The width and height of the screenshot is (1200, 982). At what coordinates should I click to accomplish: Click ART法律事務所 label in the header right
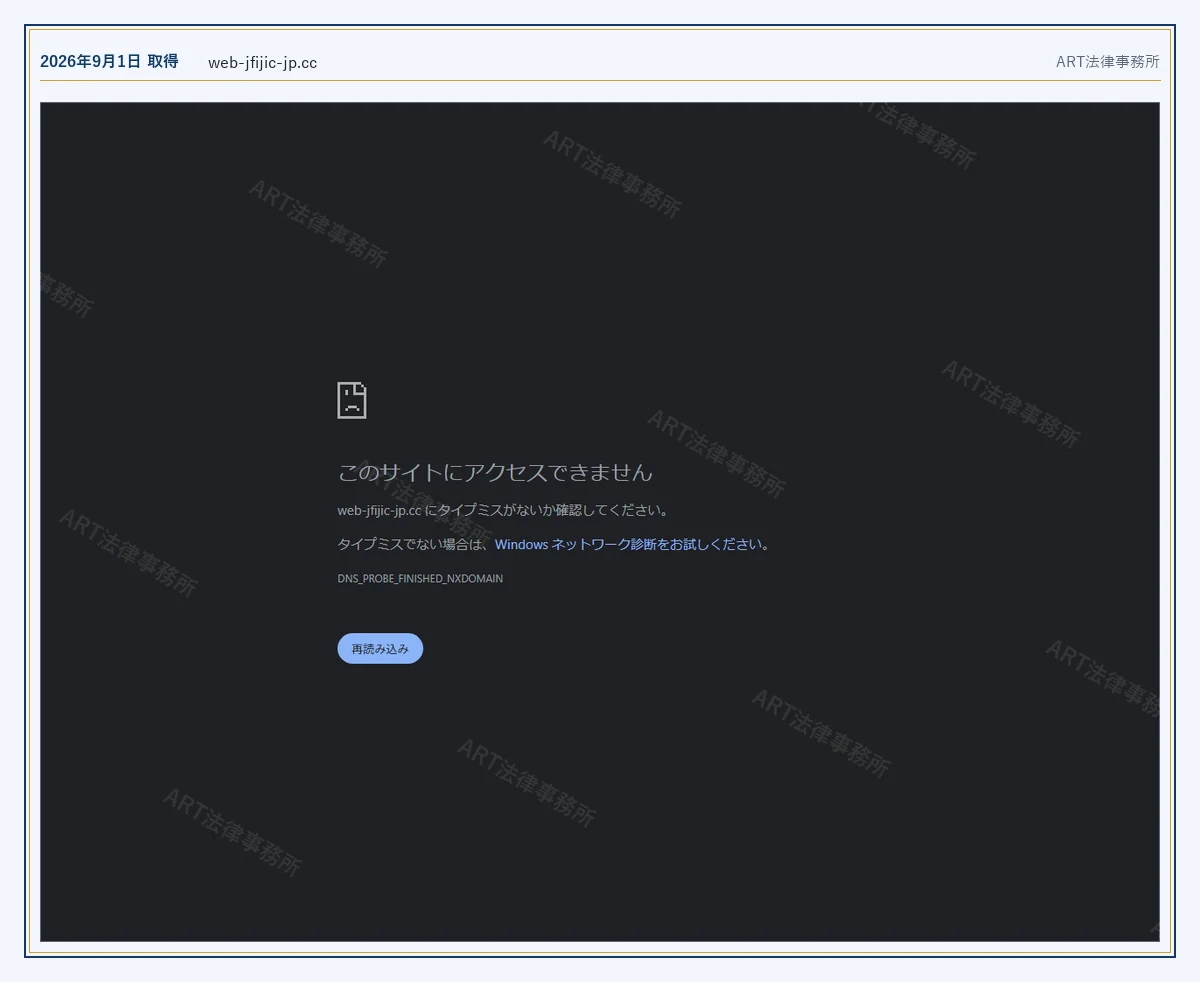click(x=1108, y=61)
